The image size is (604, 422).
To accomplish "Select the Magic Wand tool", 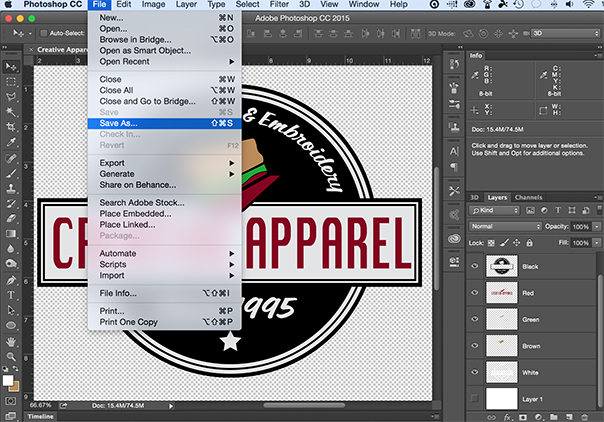I will [11, 112].
